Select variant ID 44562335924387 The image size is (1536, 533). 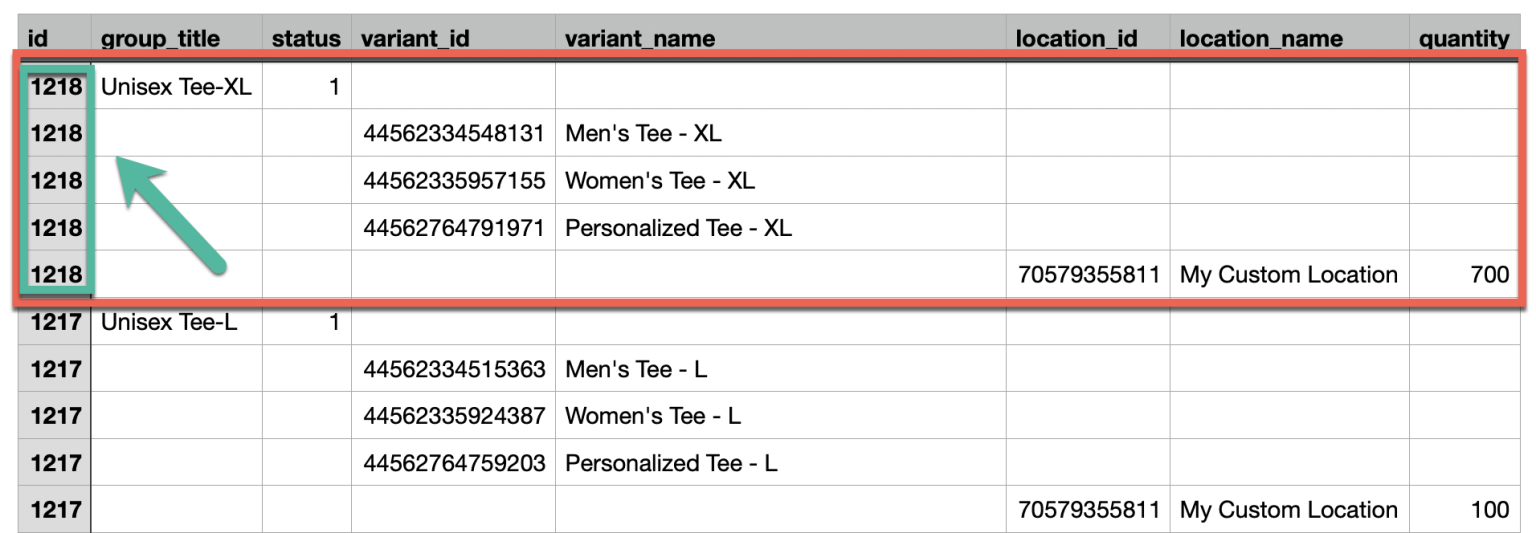(454, 416)
